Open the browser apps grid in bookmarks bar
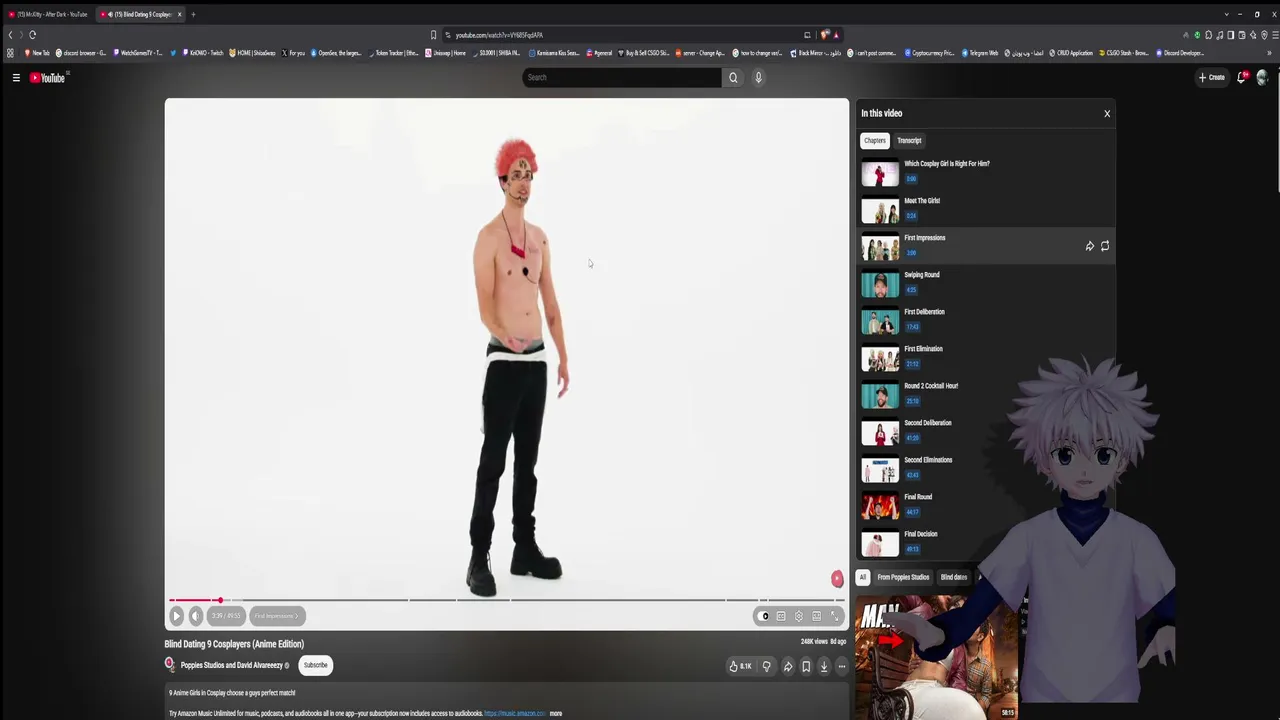 10,53
